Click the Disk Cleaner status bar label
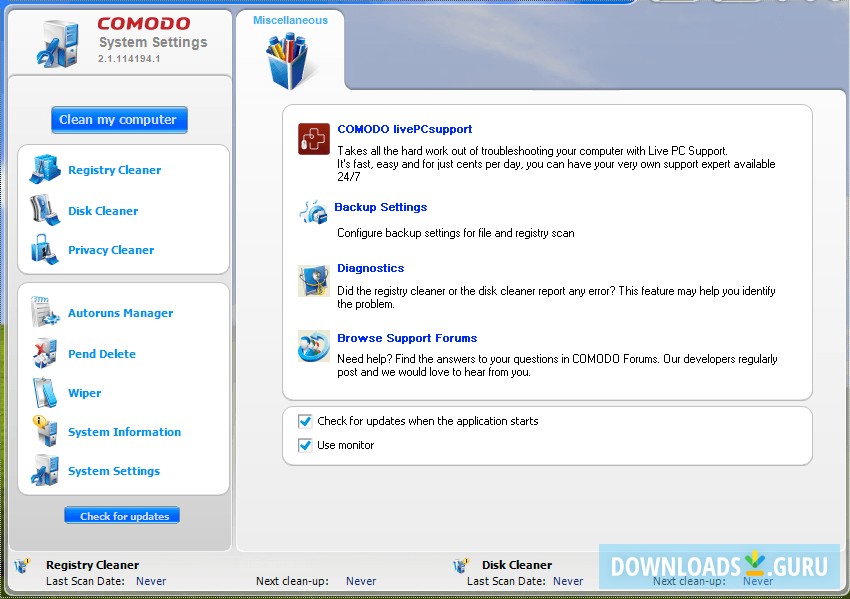850x599 pixels. pos(517,565)
